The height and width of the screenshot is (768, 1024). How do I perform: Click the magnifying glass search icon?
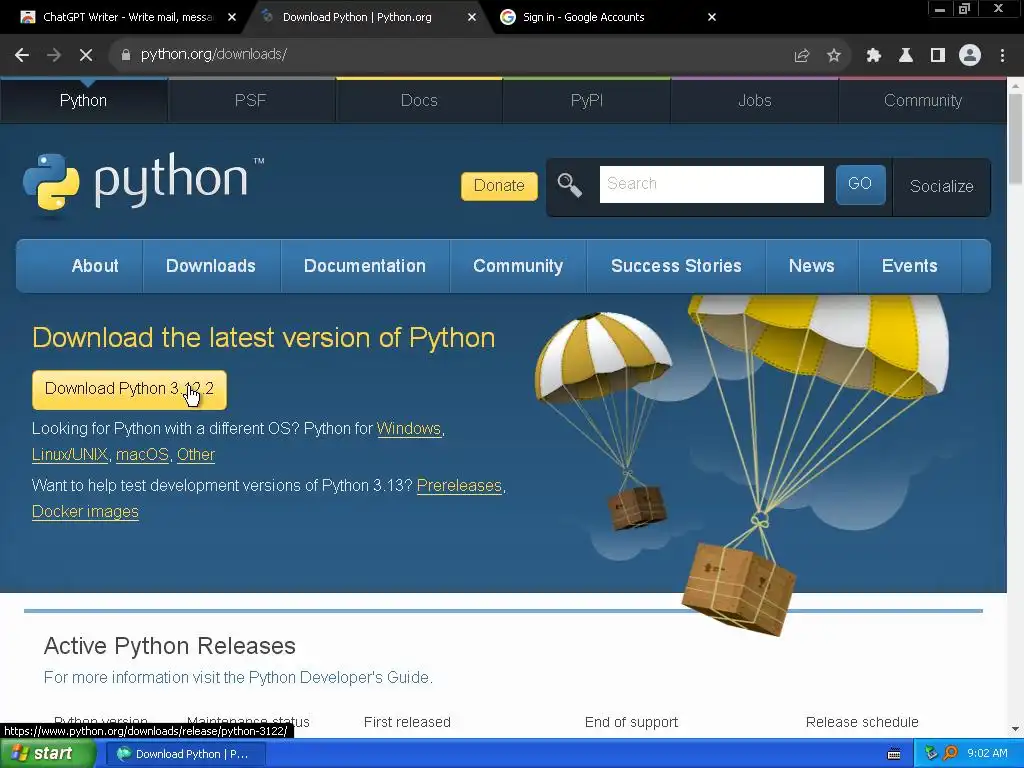[569, 185]
